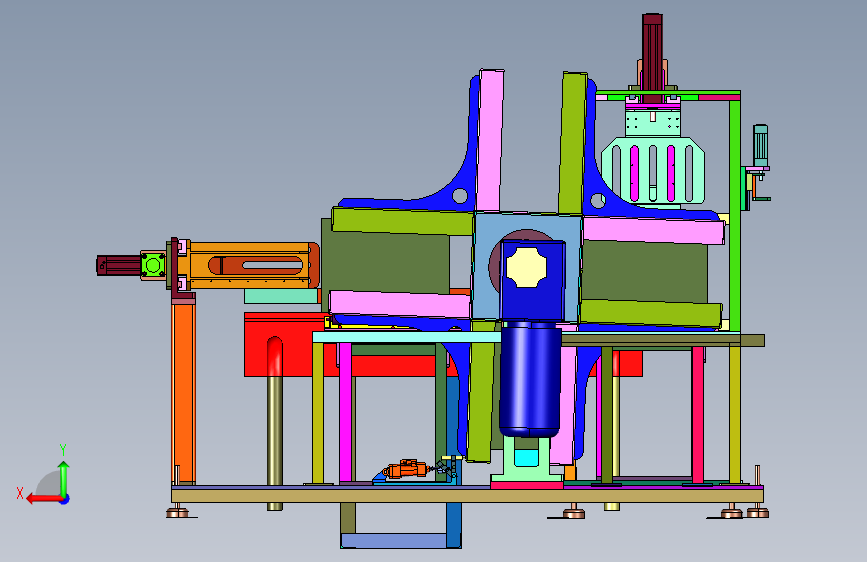Image resolution: width=867 pixels, height=562 pixels.
Task: Select the yellow-green upright rotor arm
Action: (x=572, y=143)
